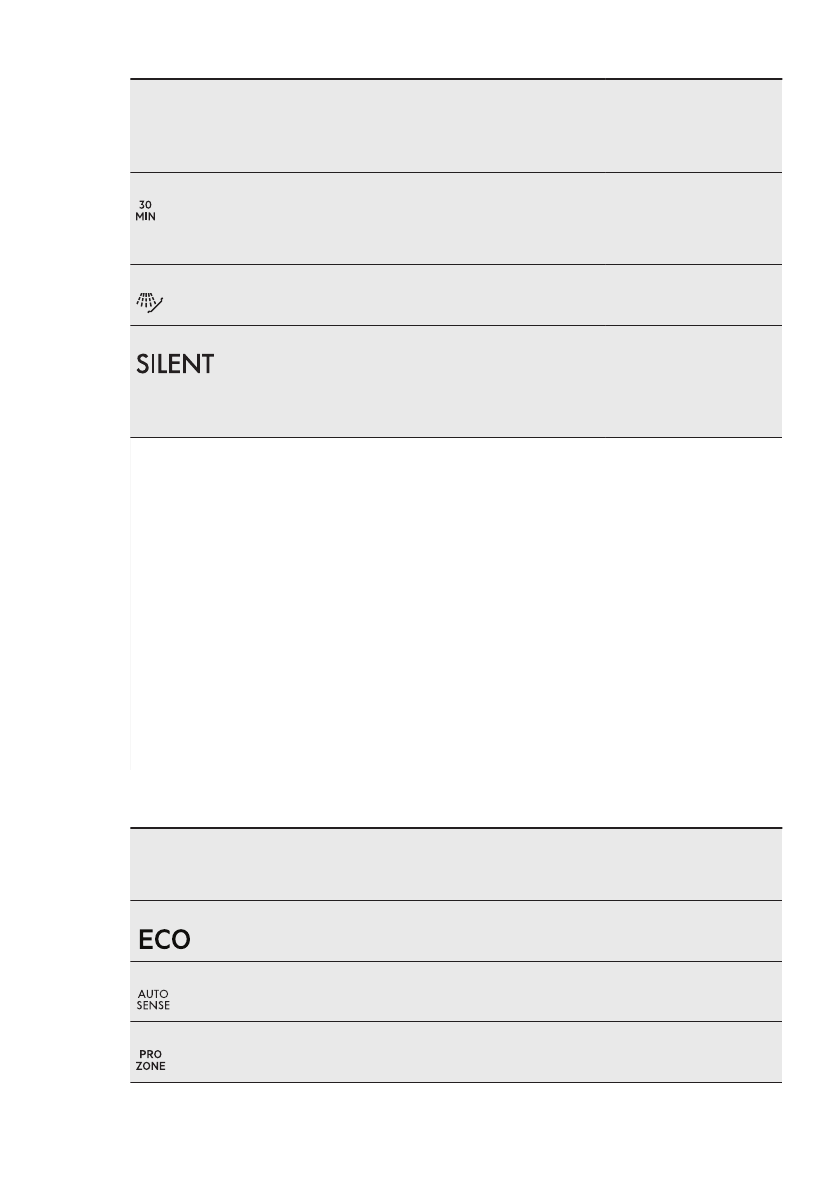
Task: Select the rinse spray icon
Action: 150,298
